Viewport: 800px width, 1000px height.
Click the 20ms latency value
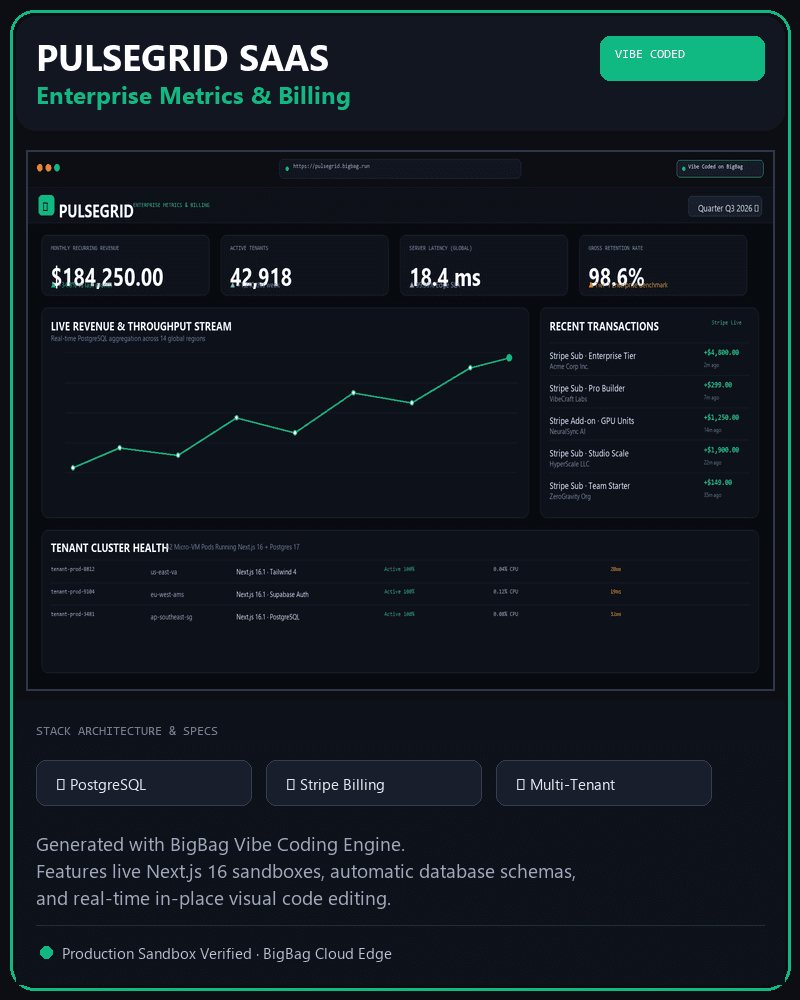coord(616,569)
